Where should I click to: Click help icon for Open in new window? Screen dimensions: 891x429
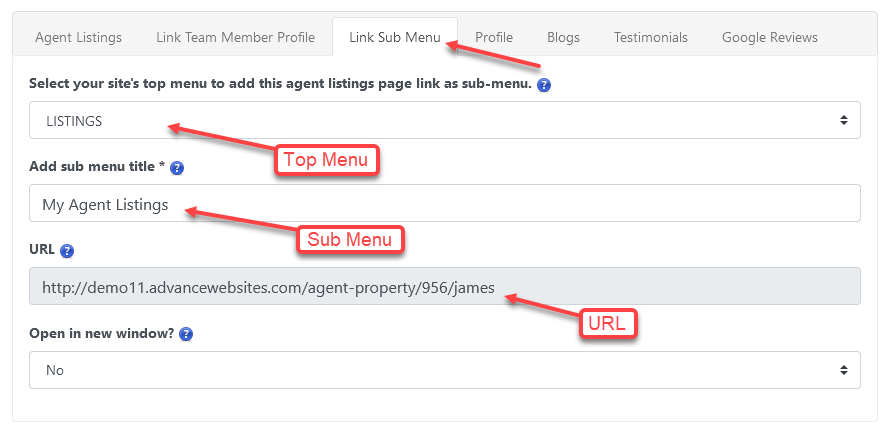coord(186,334)
